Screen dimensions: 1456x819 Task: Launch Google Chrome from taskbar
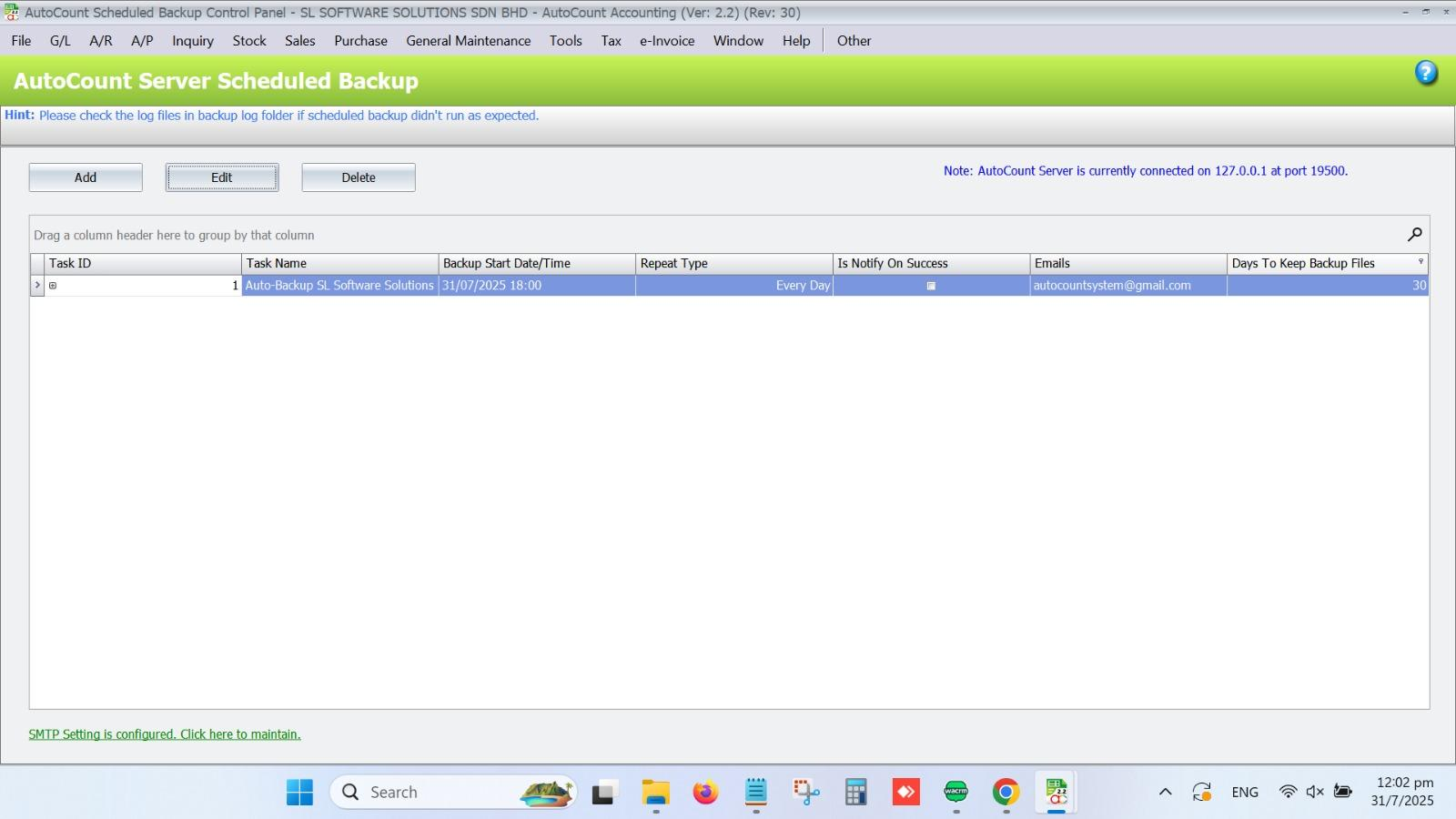(1006, 792)
